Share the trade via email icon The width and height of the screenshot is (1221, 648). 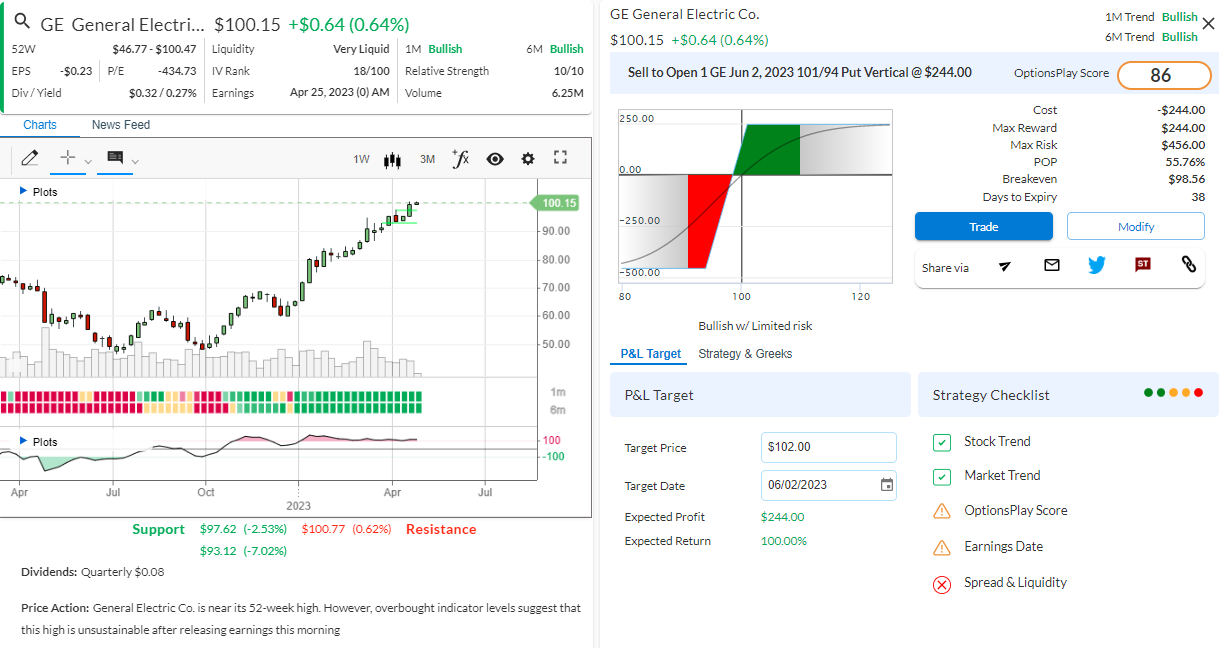[x=1052, y=266]
